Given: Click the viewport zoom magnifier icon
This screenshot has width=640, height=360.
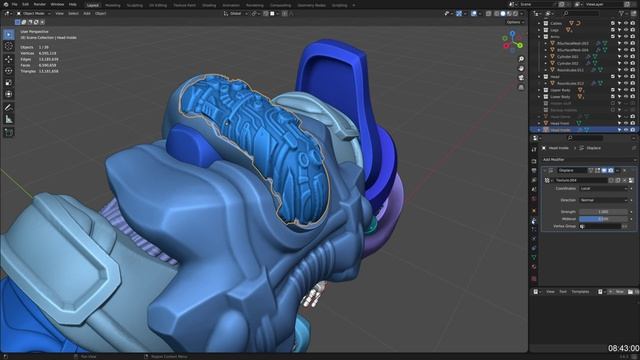Looking at the screenshot, I should click(x=521, y=59).
